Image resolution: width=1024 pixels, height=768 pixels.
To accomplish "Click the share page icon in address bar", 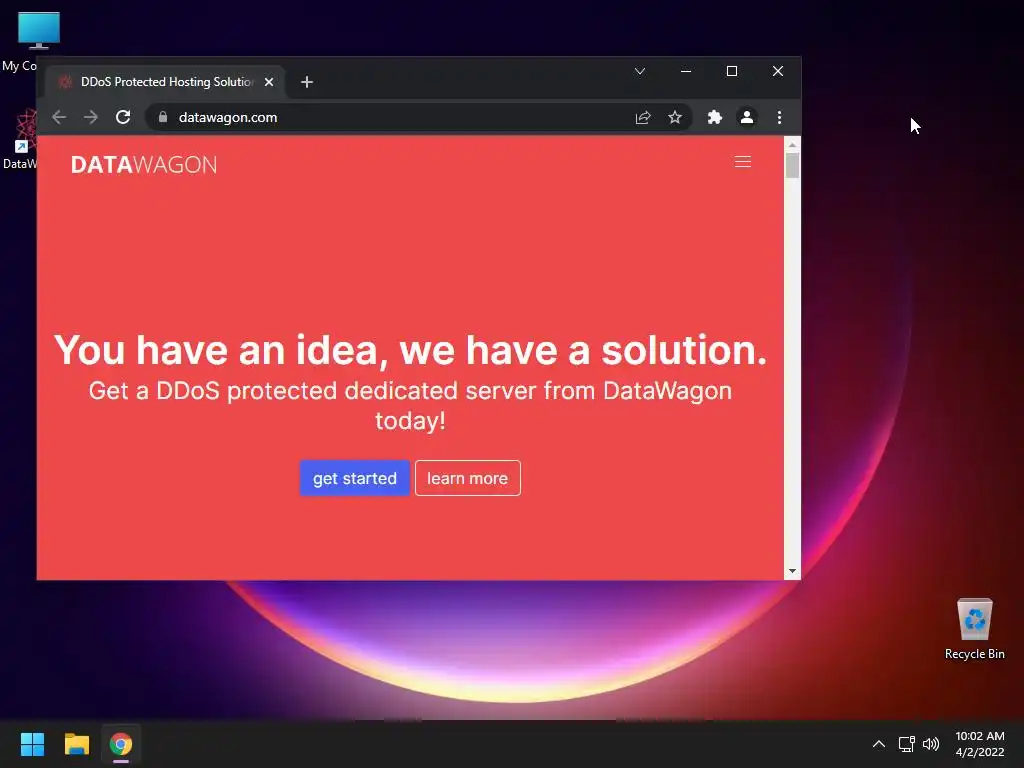I will tap(643, 118).
